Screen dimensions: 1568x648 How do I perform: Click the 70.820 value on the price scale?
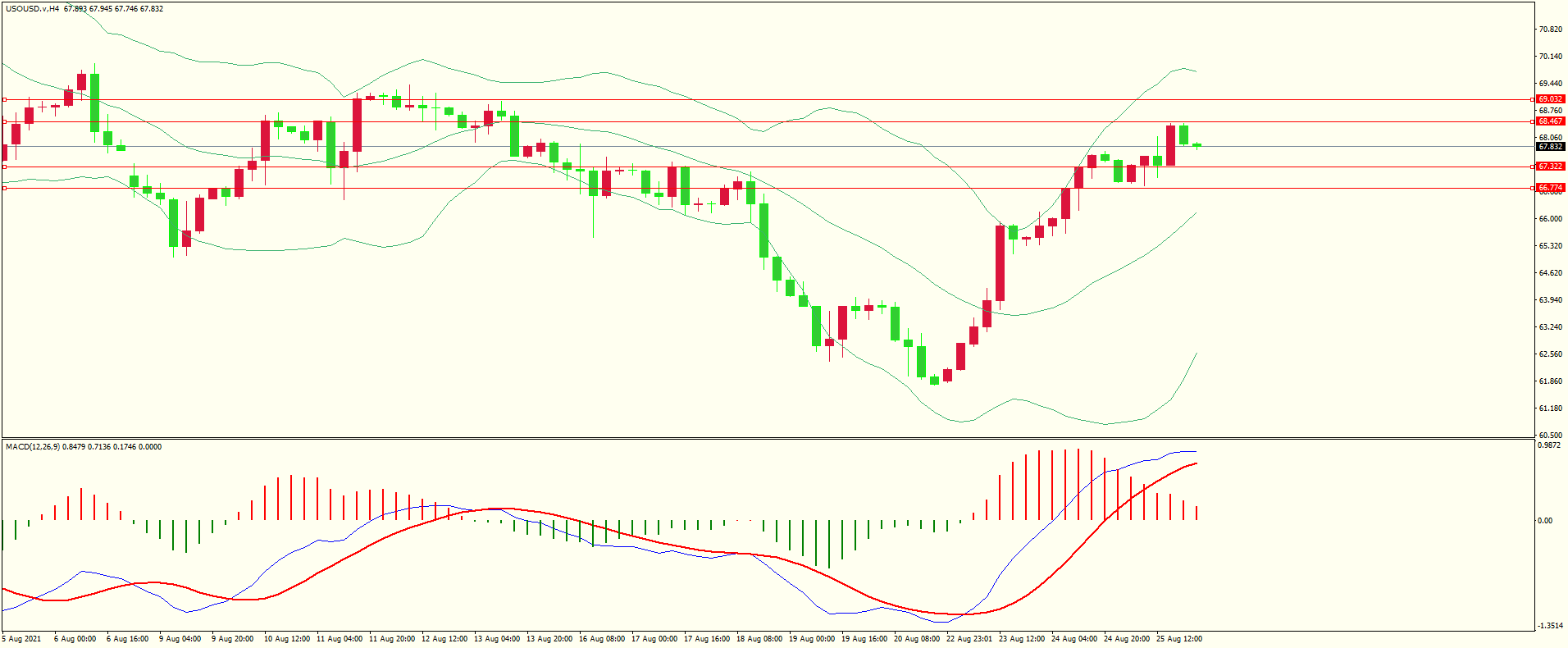(1550, 30)
